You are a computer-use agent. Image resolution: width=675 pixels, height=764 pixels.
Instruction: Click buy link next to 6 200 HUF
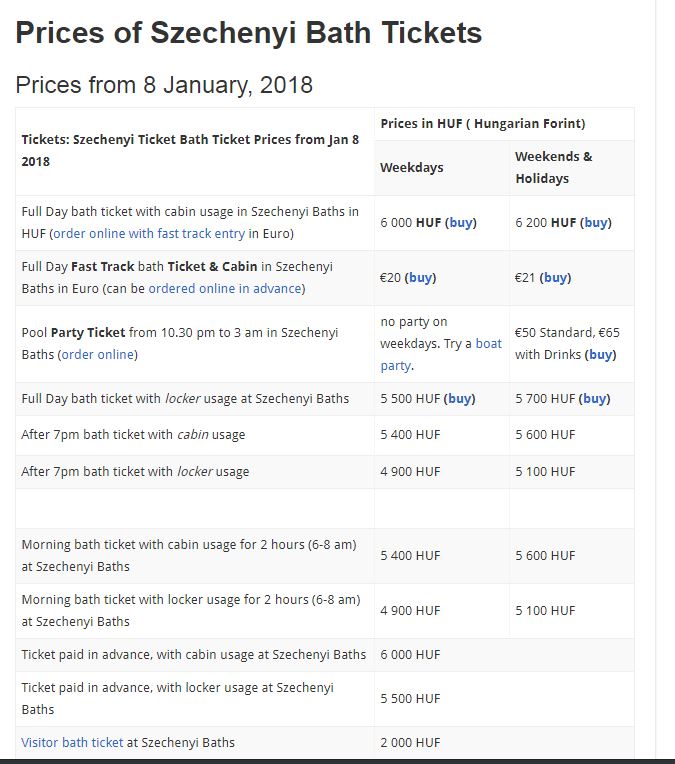pos(596,223)
